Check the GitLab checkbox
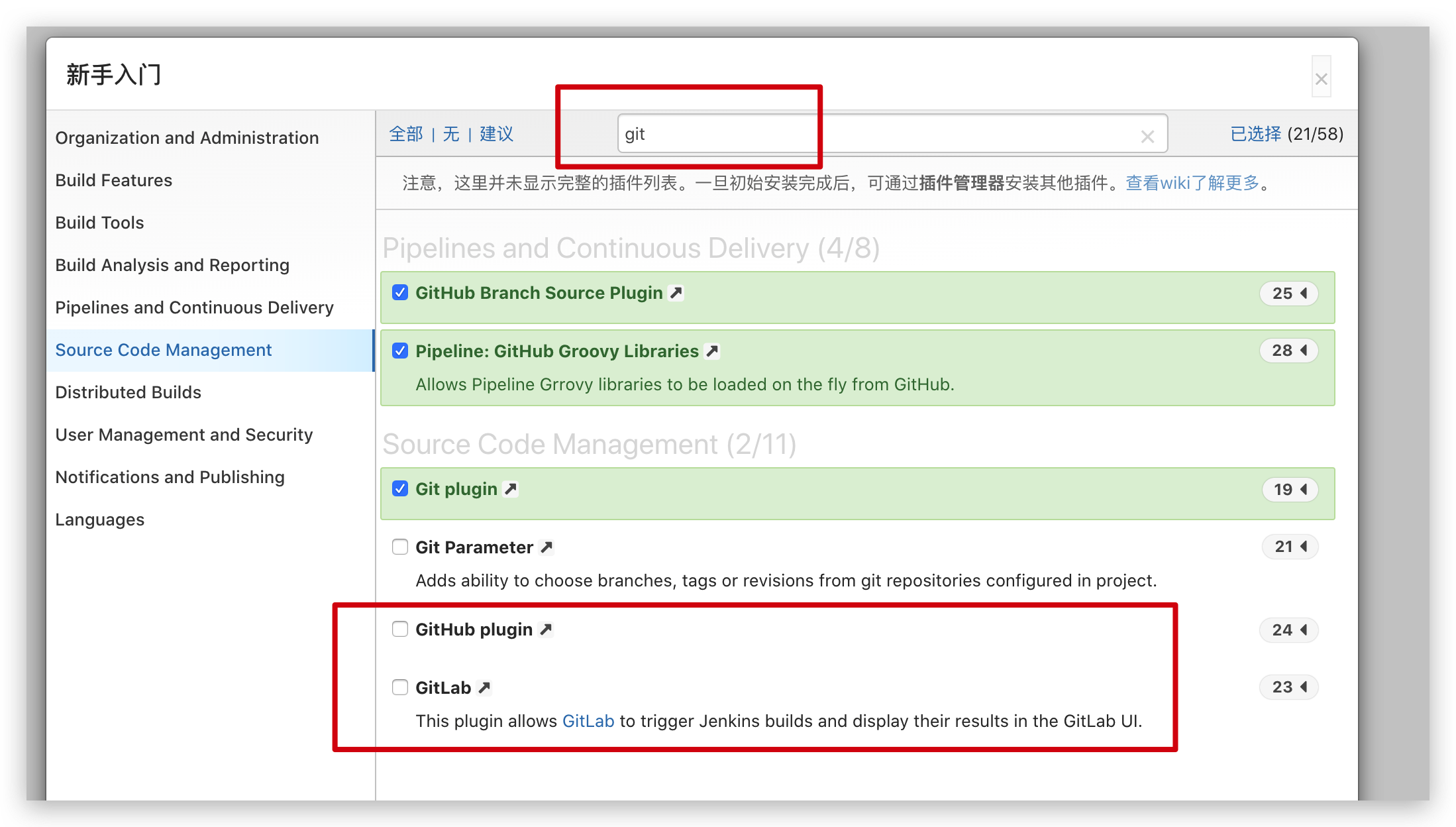Image resolution: width=1456 pixels, height=827 pixels. (400, 687)
